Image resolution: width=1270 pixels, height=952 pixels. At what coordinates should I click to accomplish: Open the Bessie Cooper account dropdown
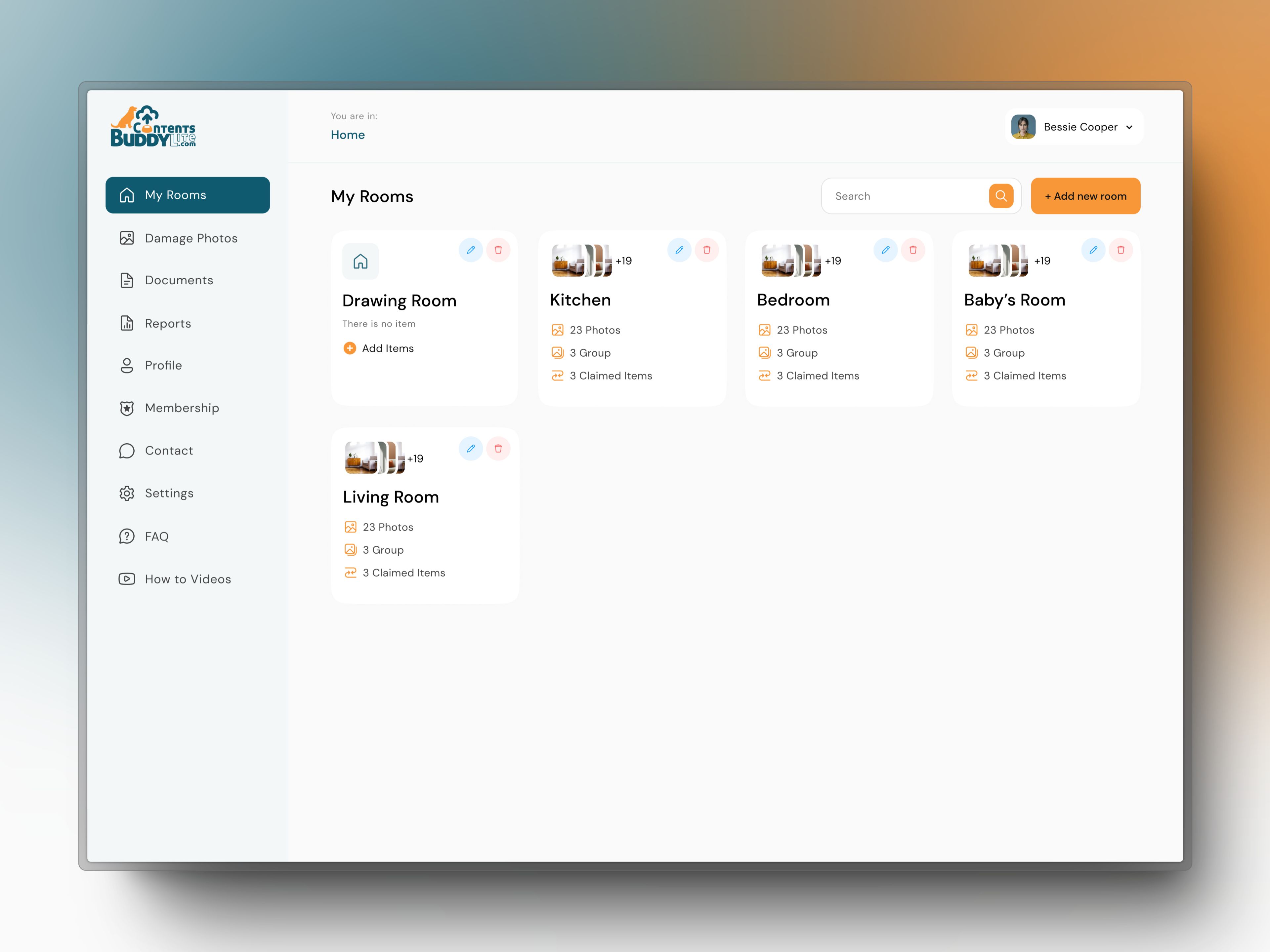pos(1129,127)
